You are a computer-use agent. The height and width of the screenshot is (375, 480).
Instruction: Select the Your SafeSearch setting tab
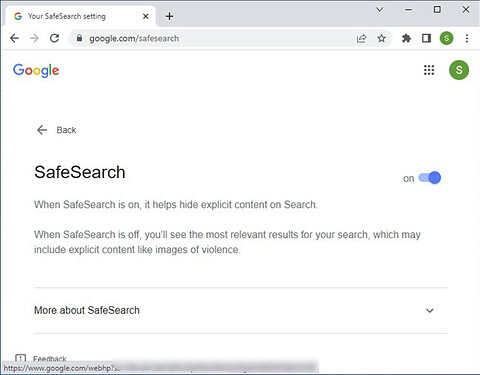click(x=80, y=16)
